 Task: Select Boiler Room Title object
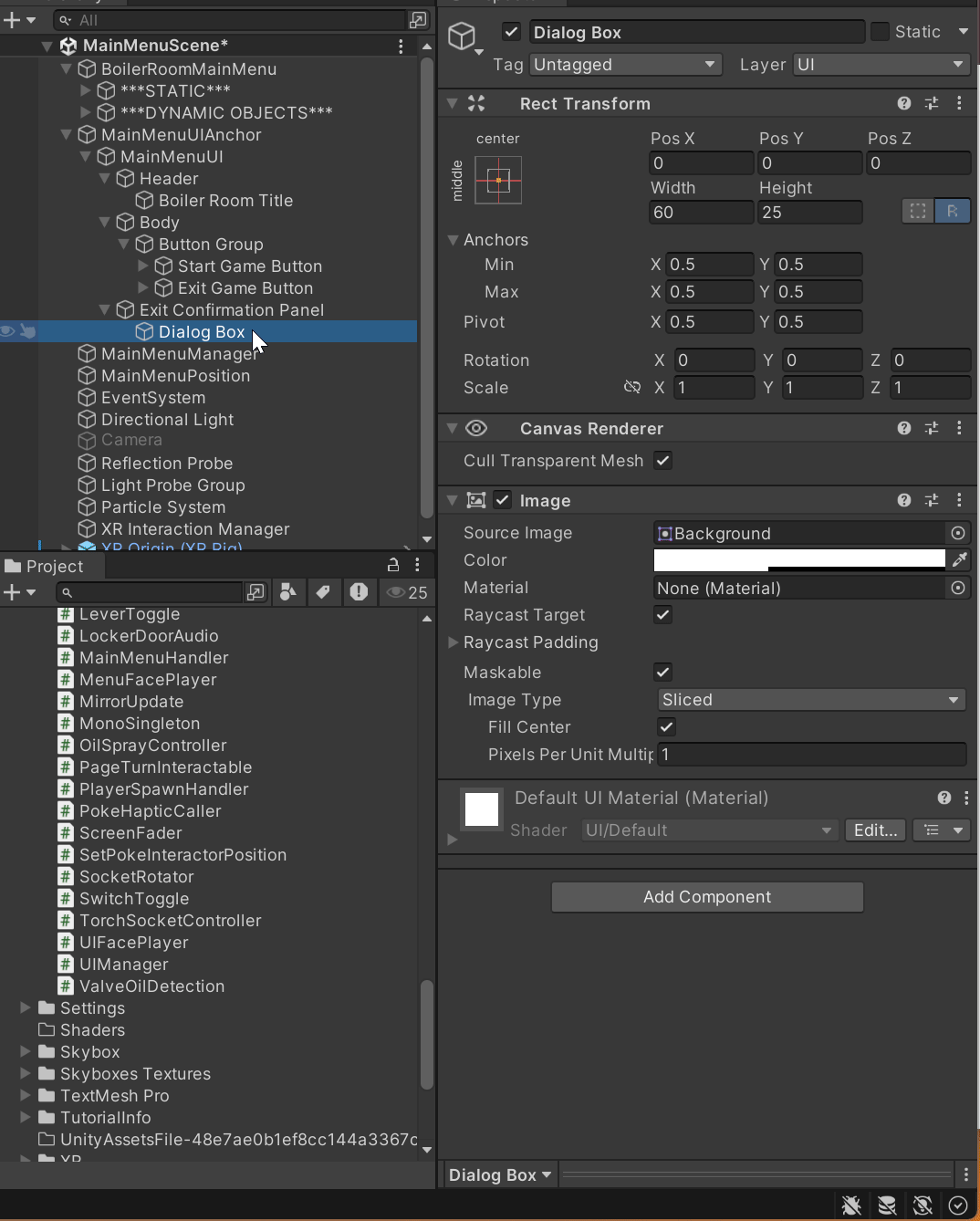click(225, 200)
